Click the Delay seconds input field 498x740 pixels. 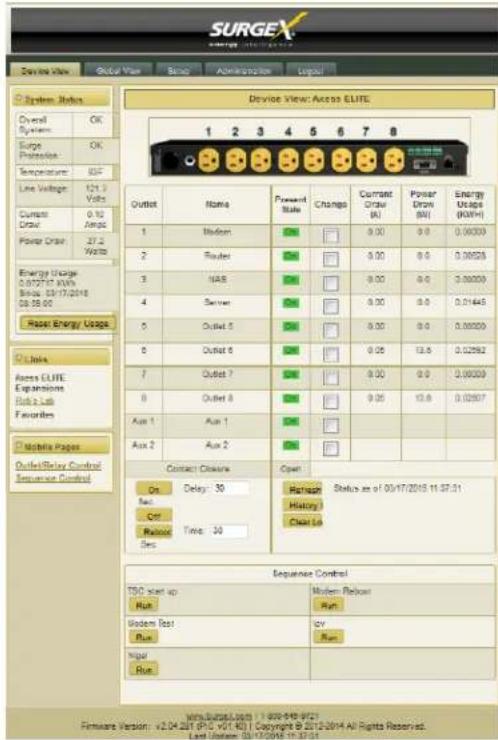[x=231, y=488]
